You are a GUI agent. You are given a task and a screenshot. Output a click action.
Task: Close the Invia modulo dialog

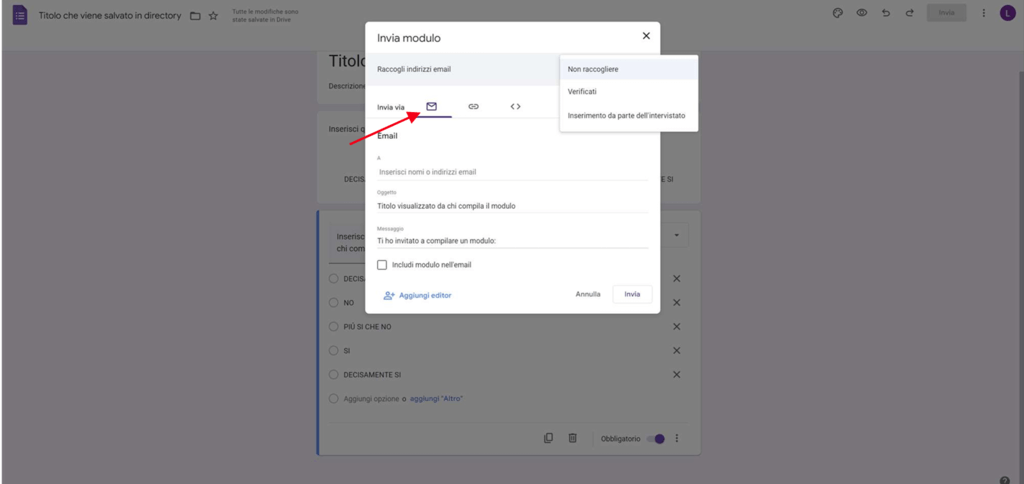point(645,36)
